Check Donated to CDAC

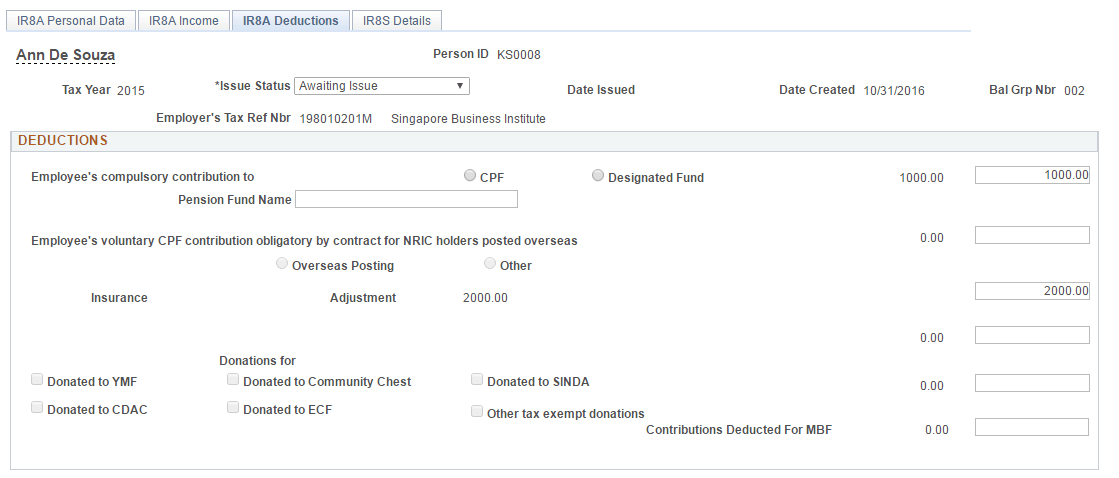[x=37, y=408]
